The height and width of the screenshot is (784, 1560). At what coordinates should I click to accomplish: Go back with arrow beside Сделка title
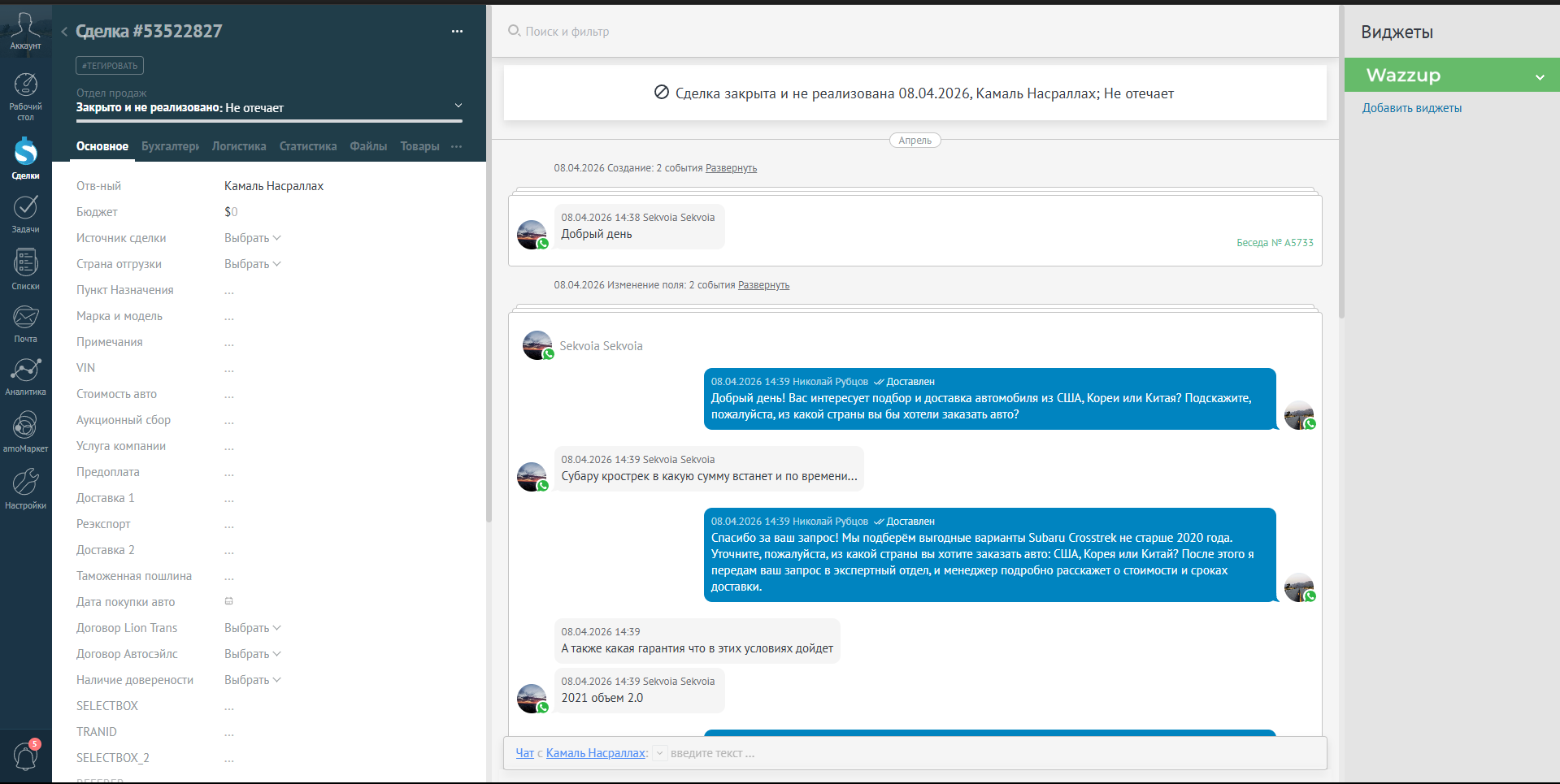(64, 32)
